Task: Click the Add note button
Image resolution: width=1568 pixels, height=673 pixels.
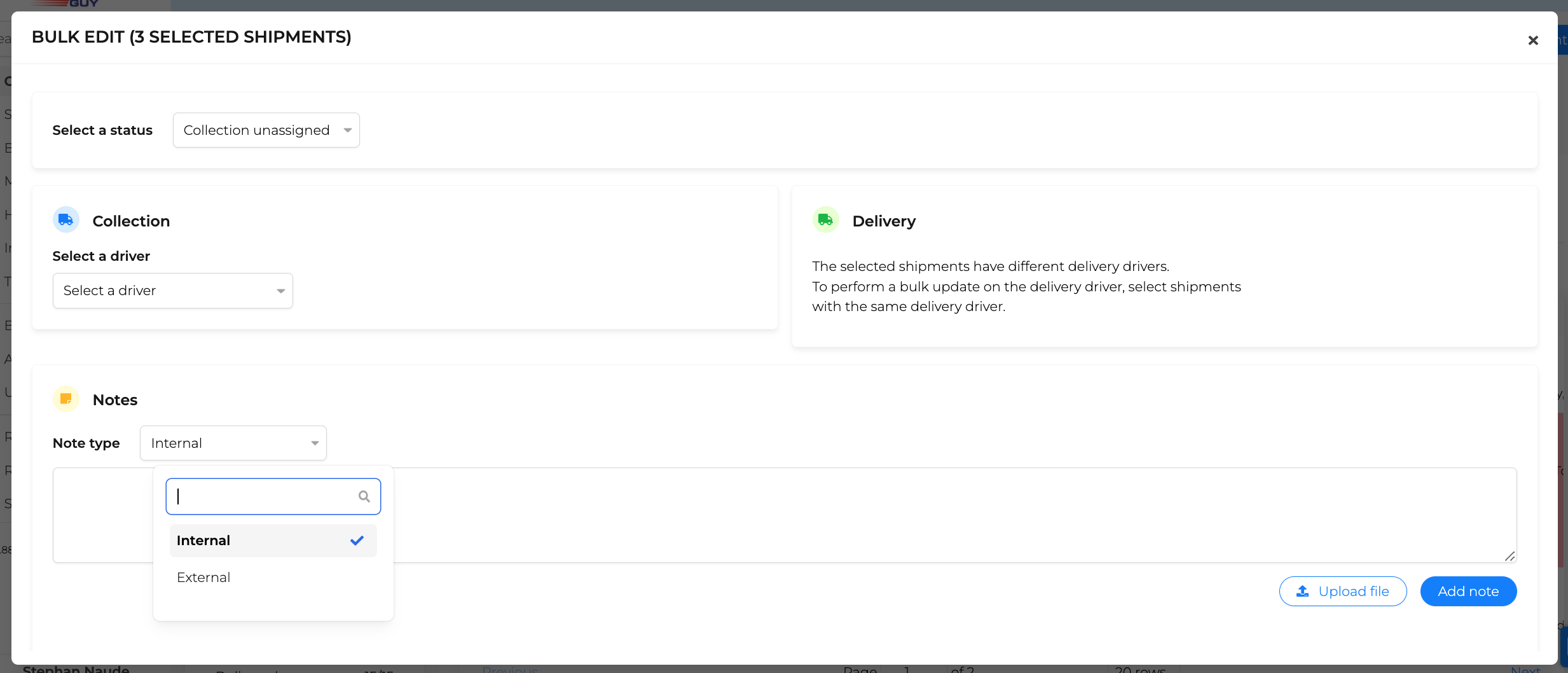Action: pyautogui.click(x=1468, y=592)
